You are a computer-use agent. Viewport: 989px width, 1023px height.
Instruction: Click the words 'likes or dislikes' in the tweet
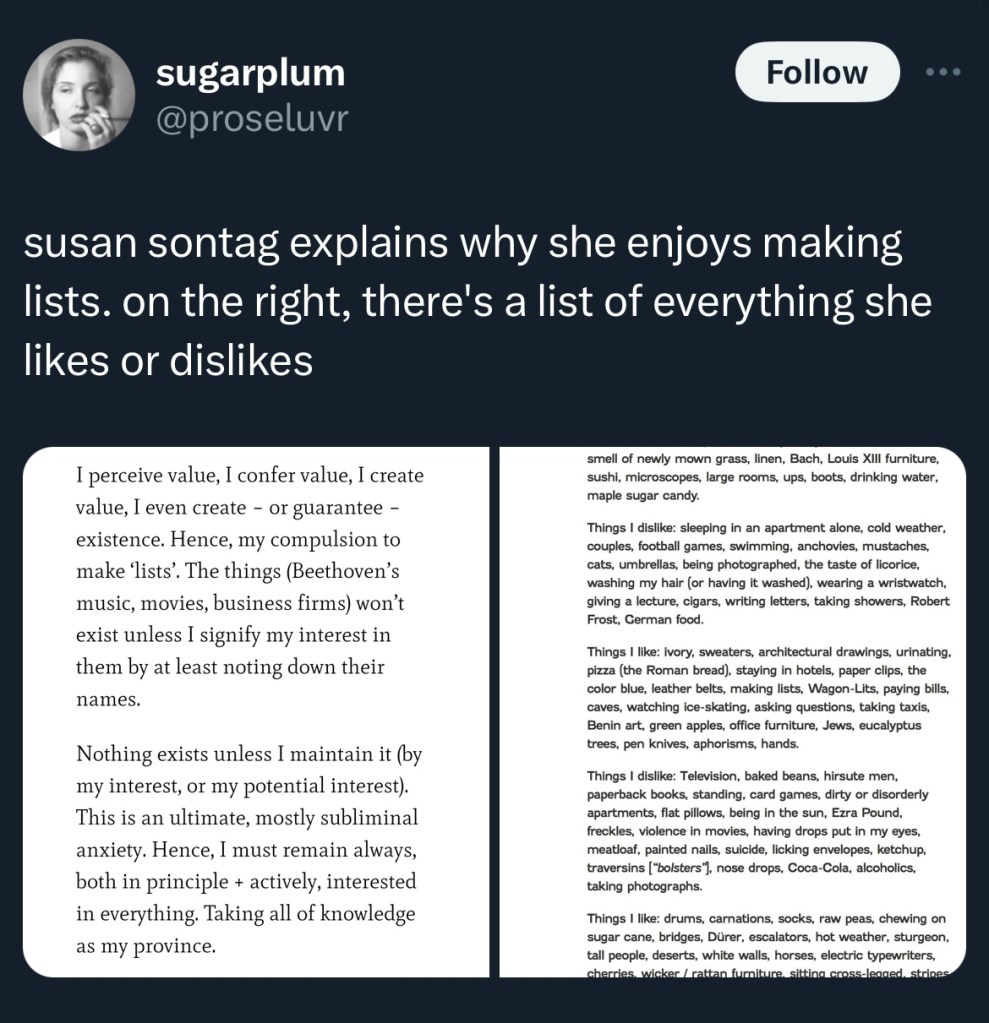tap(168, 360)
